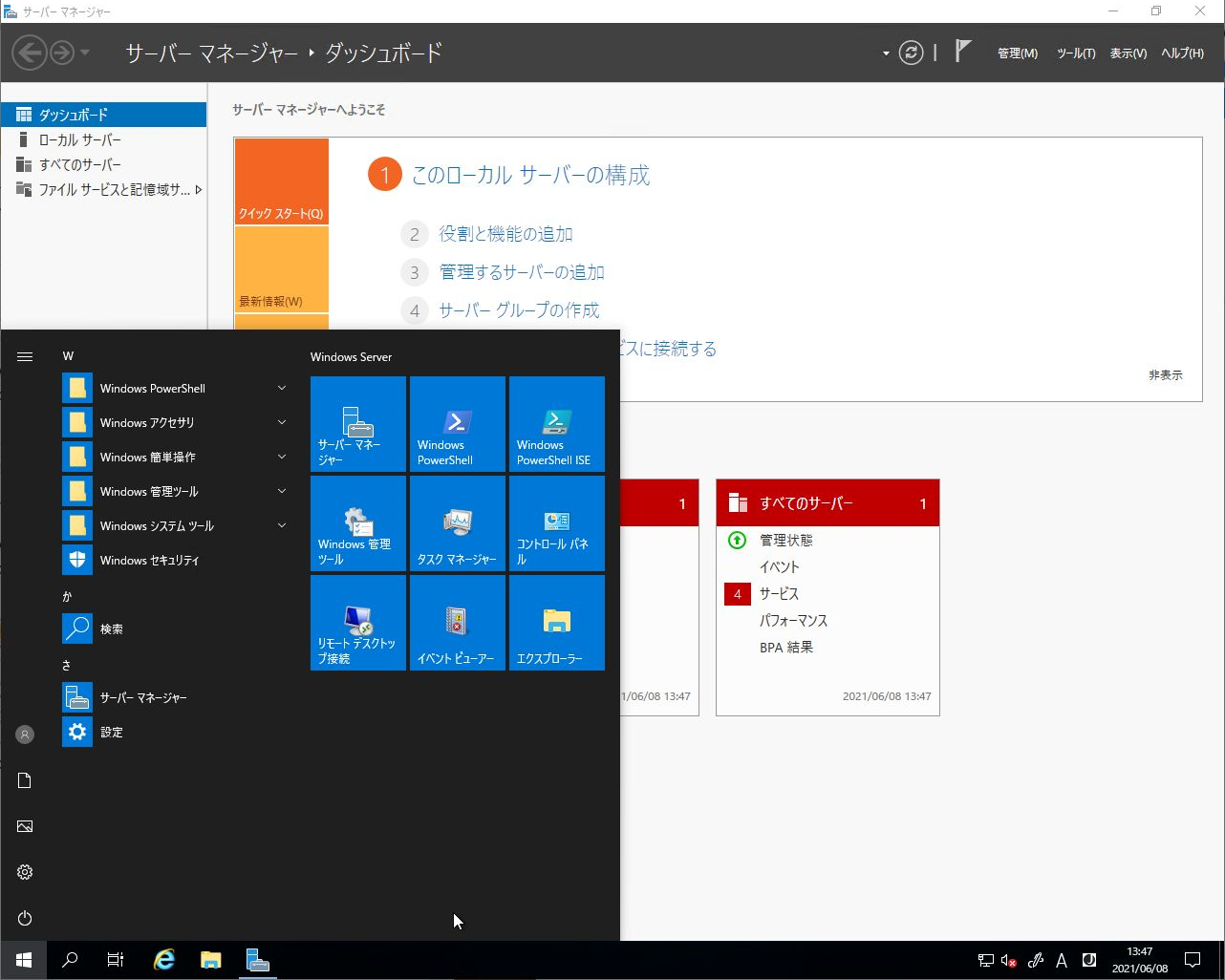Viewport: 1225px width, 980px height.
Task: Open 管理状態 in すべてのサーバー tile
Action: click(x=786, y=541)
